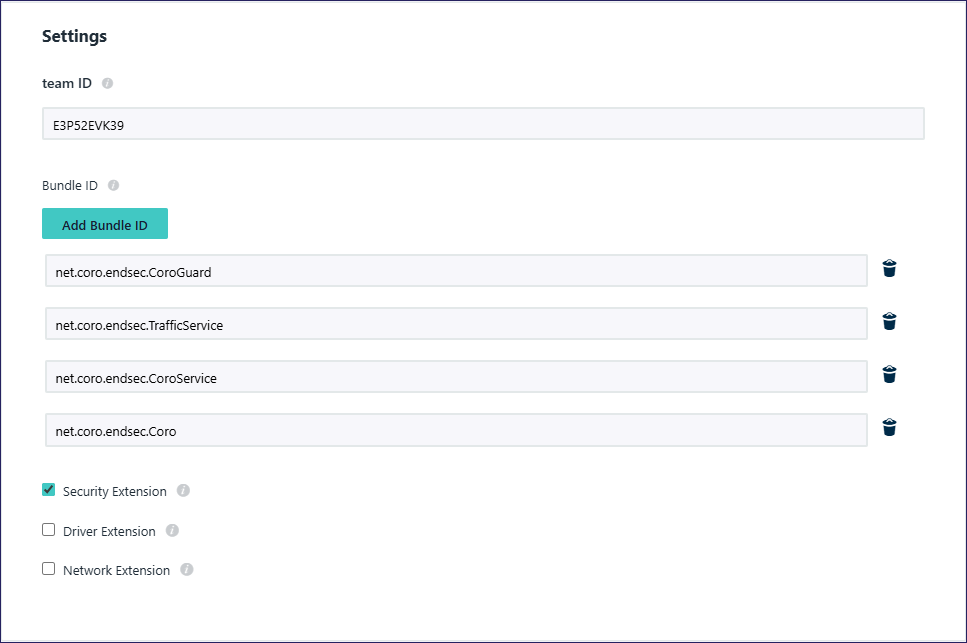
Task: Click trash icon beside net.coro.endsec.CoroService
Action: [x=889, y=374]
